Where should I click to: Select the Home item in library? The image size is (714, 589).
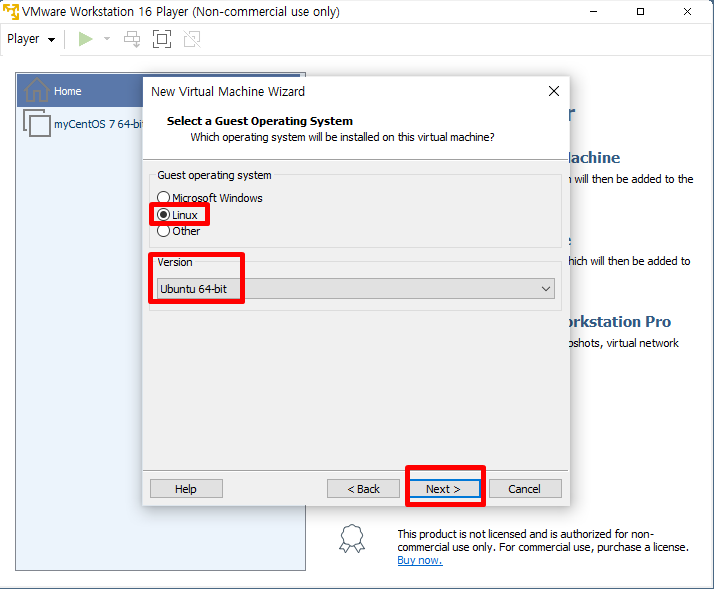coord(80,91)
